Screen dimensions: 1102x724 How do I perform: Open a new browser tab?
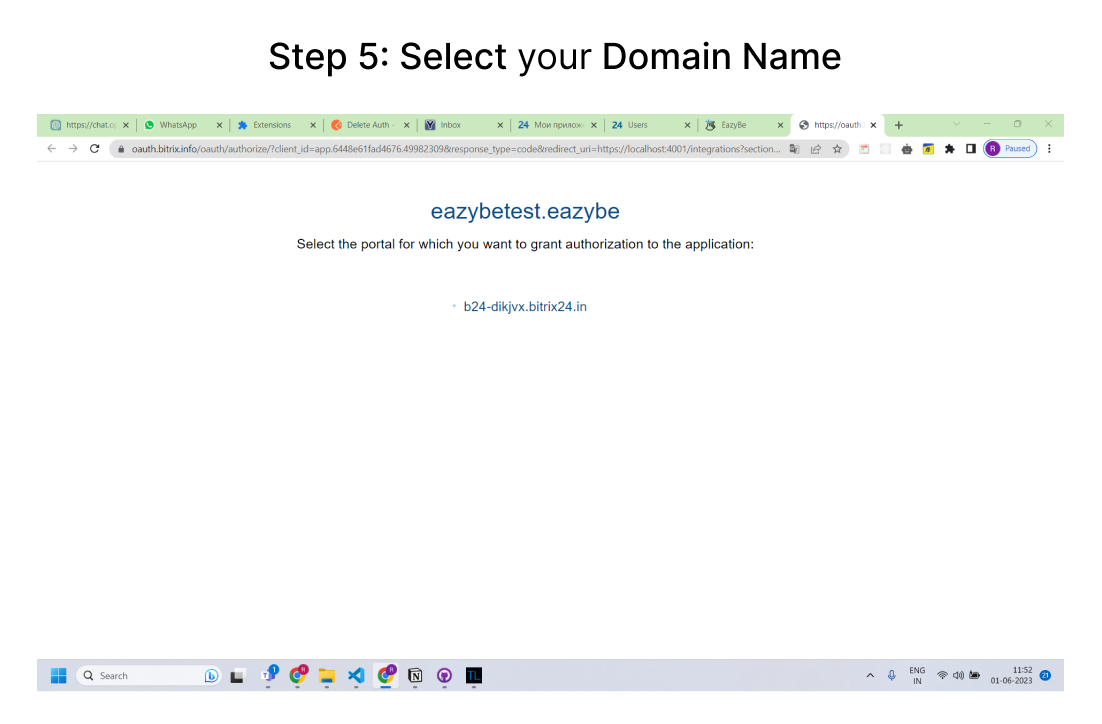(898, 125)
